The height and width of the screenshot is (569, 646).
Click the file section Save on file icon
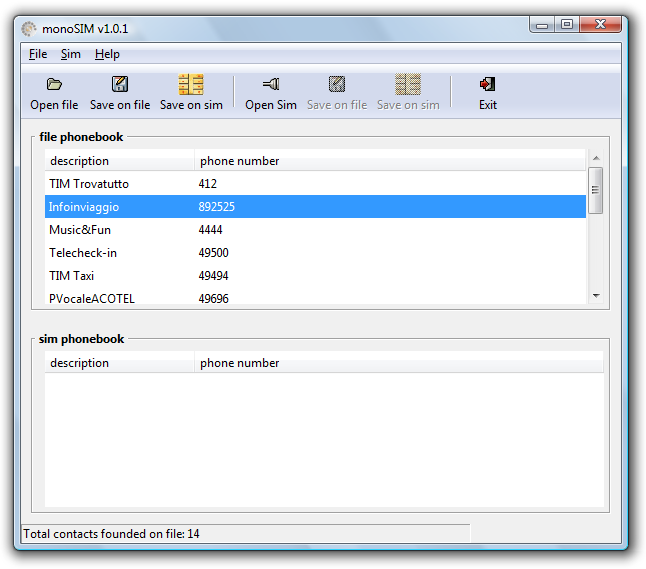[x=120, y=84]
